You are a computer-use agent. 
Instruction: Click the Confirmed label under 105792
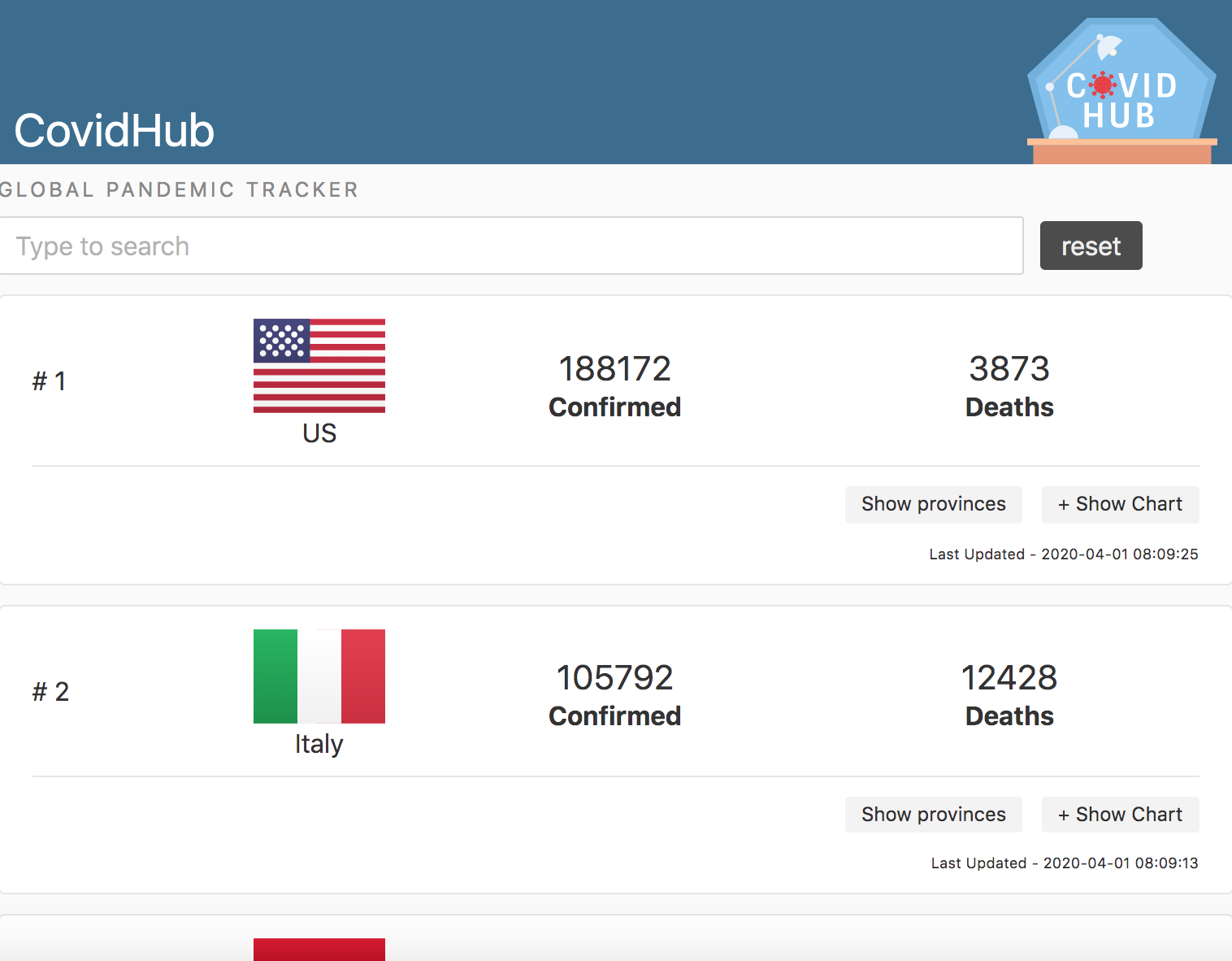pyautogui.click(x=615, y=716)
